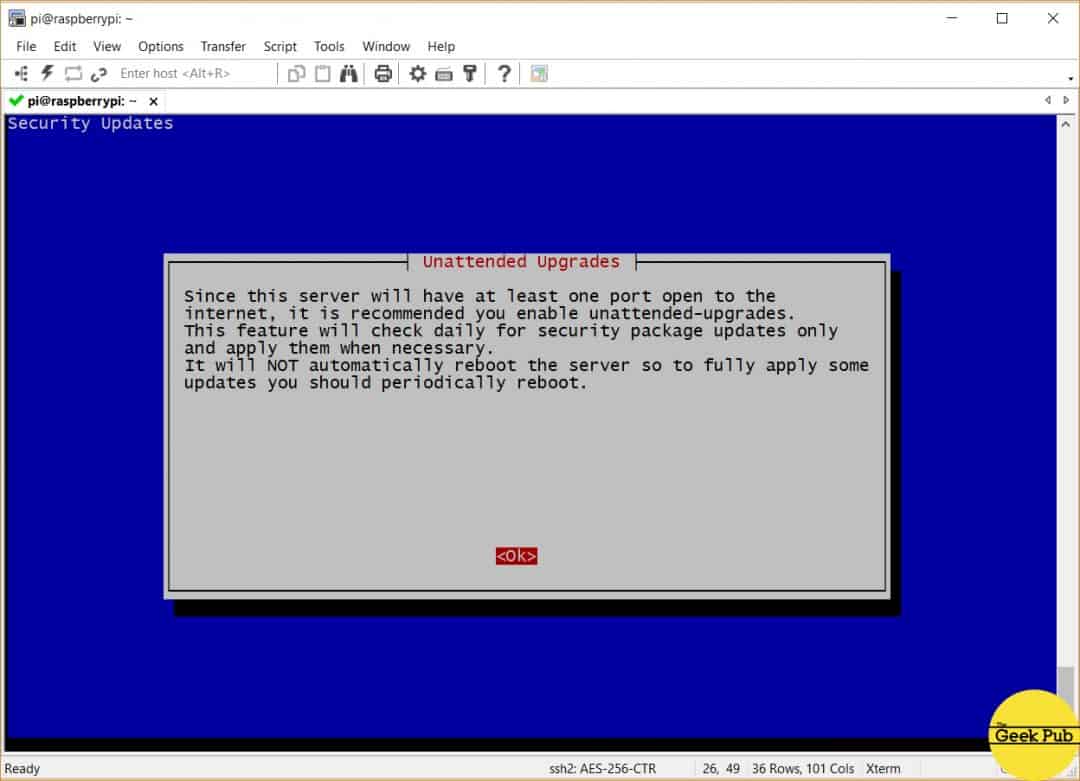Screen dimensions: 1080x781
Task: Paste clipboard contents using the paste icon
Action: coord(321,72)
